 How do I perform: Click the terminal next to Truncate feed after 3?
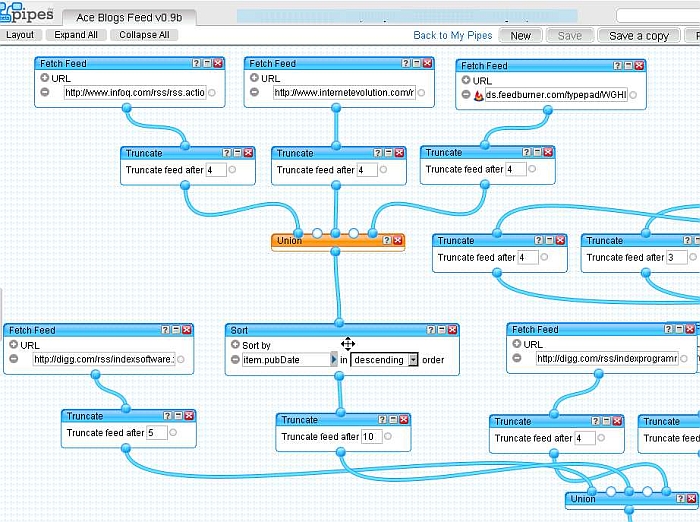(x=693, y=257)
